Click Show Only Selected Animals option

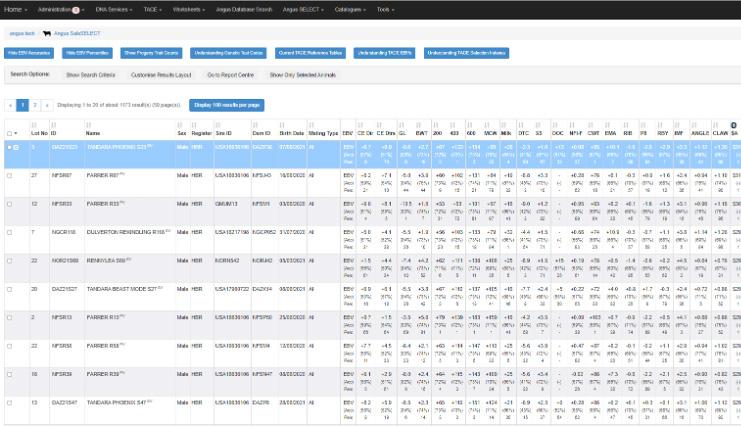tap(303, 75)
